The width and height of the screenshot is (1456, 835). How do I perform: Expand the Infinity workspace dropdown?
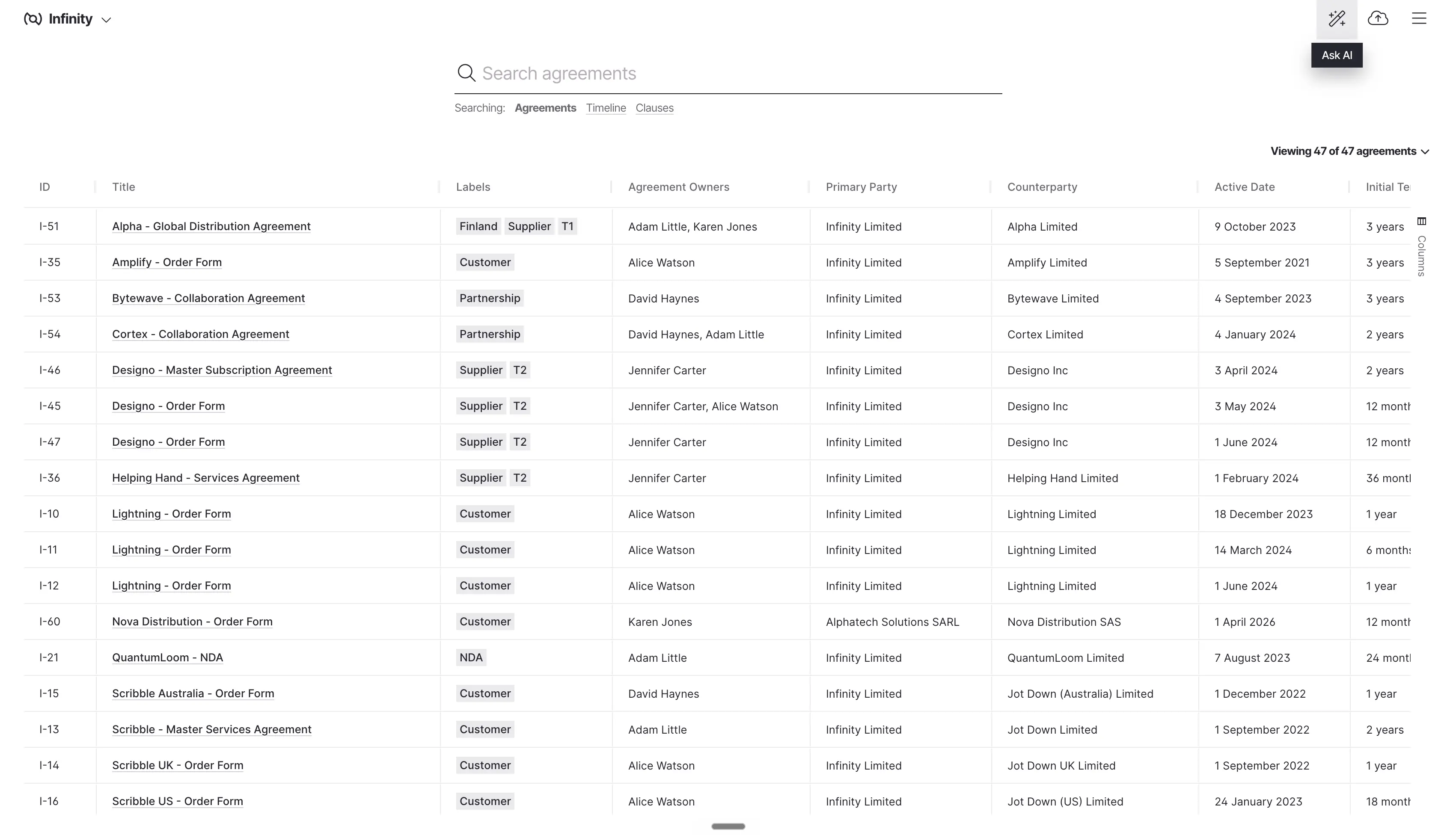tap(106, 20)
